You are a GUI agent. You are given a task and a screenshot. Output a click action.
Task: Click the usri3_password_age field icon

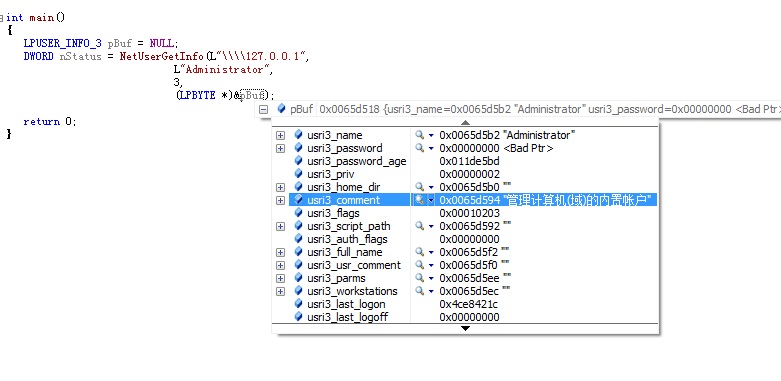pyautogui.click(x=298, y=160)
